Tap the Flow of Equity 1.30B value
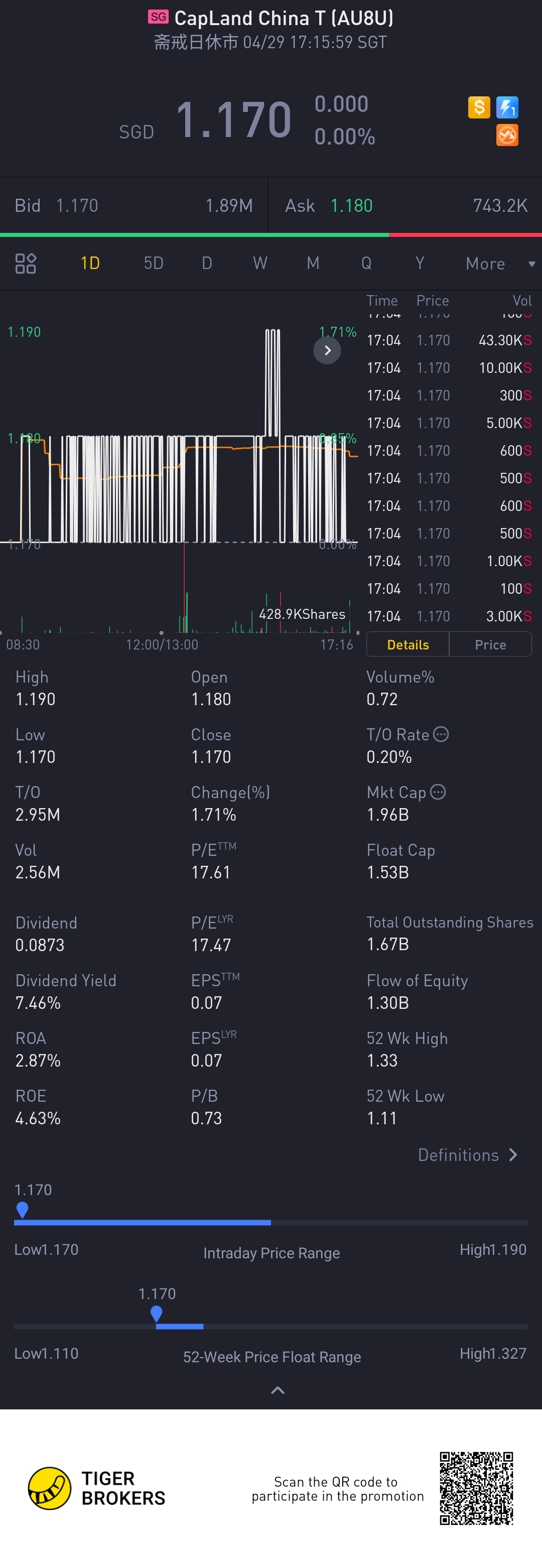This screenshot has height=1568, width=542. [387, 1002]
